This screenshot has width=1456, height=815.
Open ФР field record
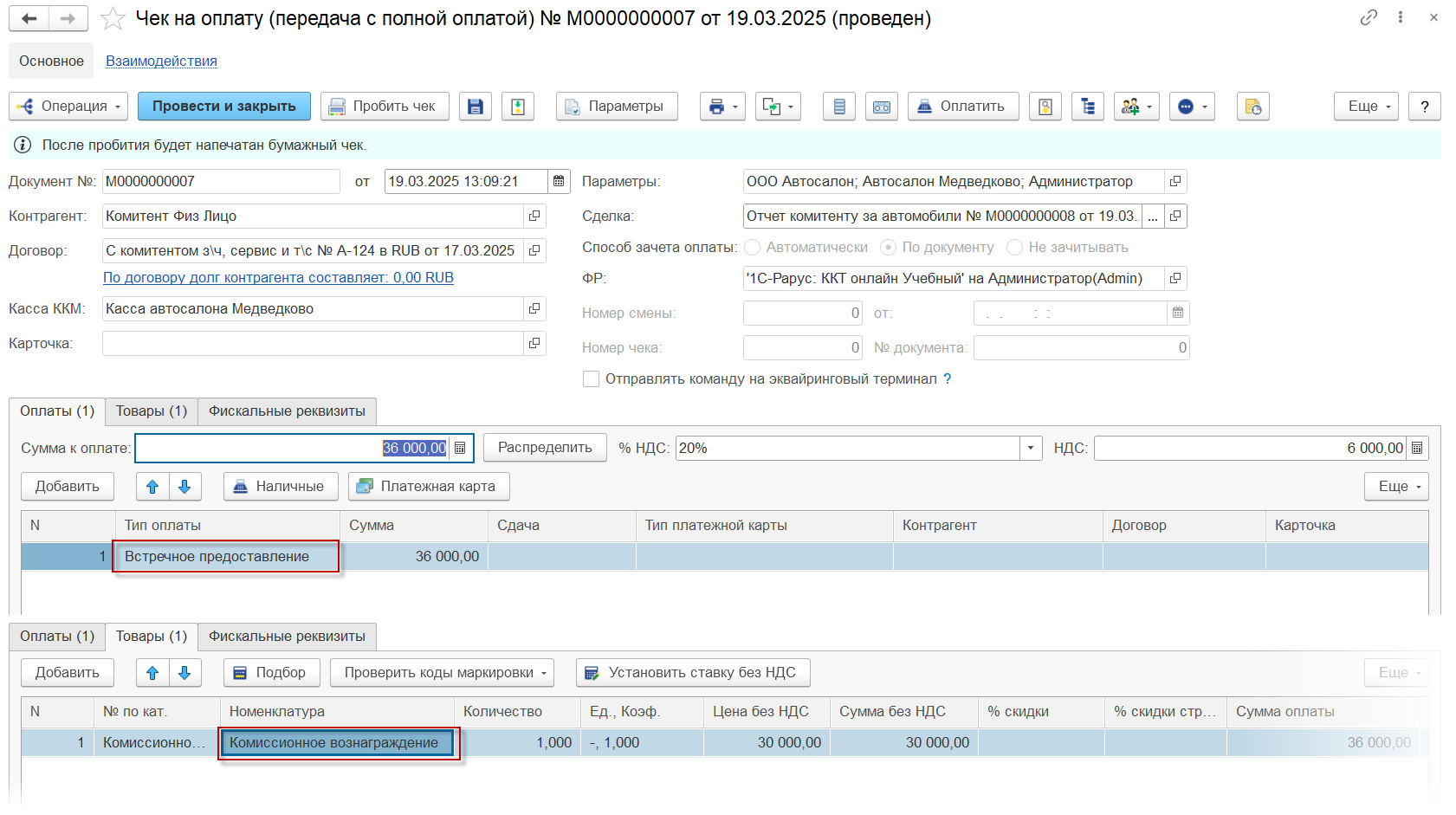pos(1175,278)
